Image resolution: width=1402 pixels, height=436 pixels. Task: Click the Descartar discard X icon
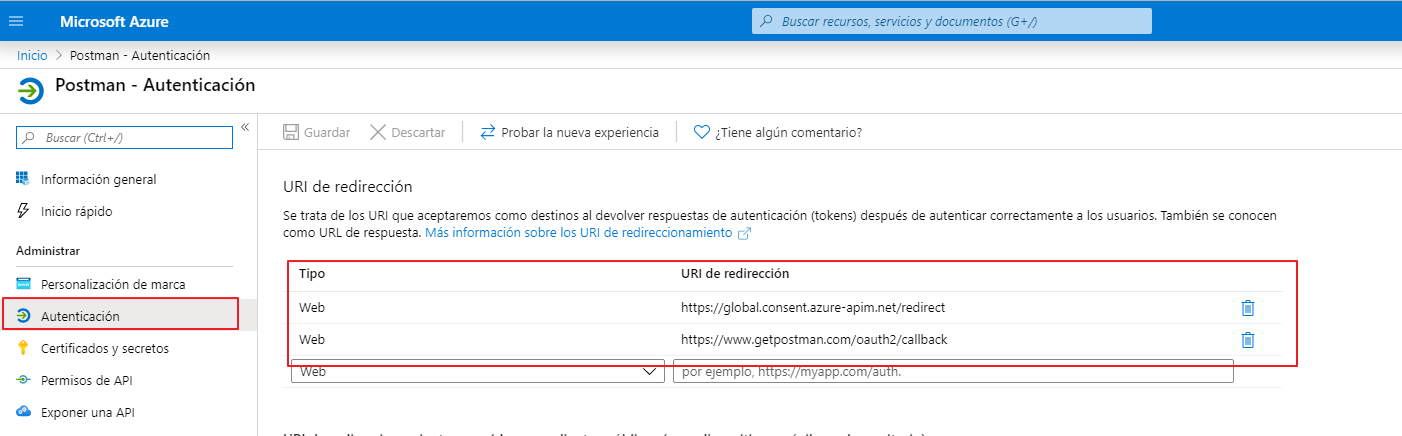pos(378,132)
